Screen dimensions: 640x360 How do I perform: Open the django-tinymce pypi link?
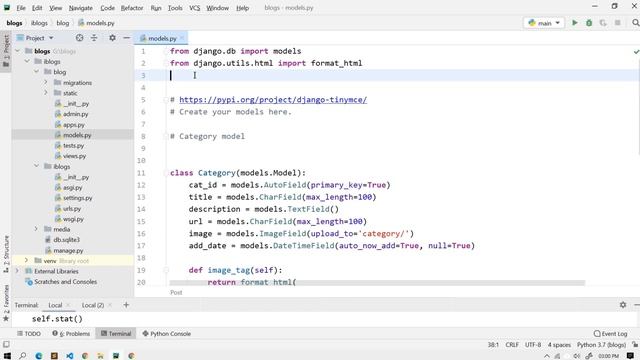point(273,100)
